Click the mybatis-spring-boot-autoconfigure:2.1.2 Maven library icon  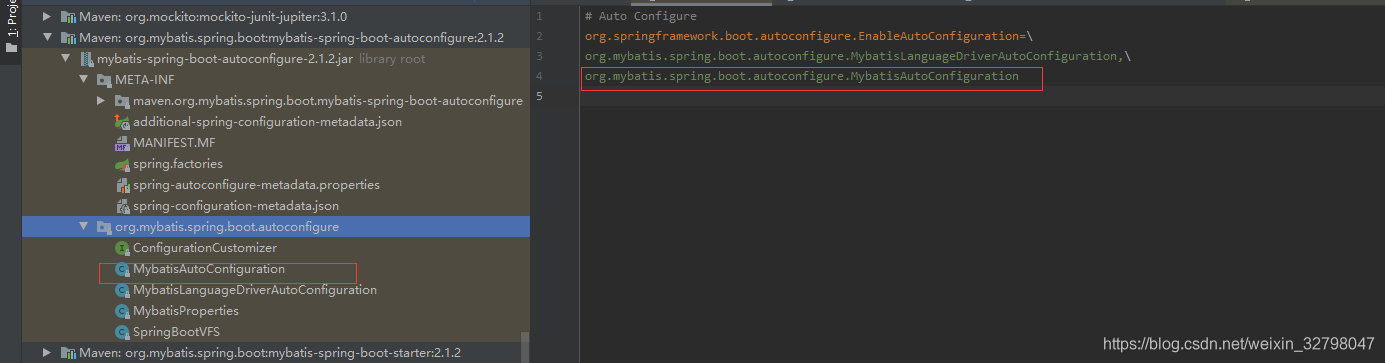pyautogui.click(x=68, y=38)
